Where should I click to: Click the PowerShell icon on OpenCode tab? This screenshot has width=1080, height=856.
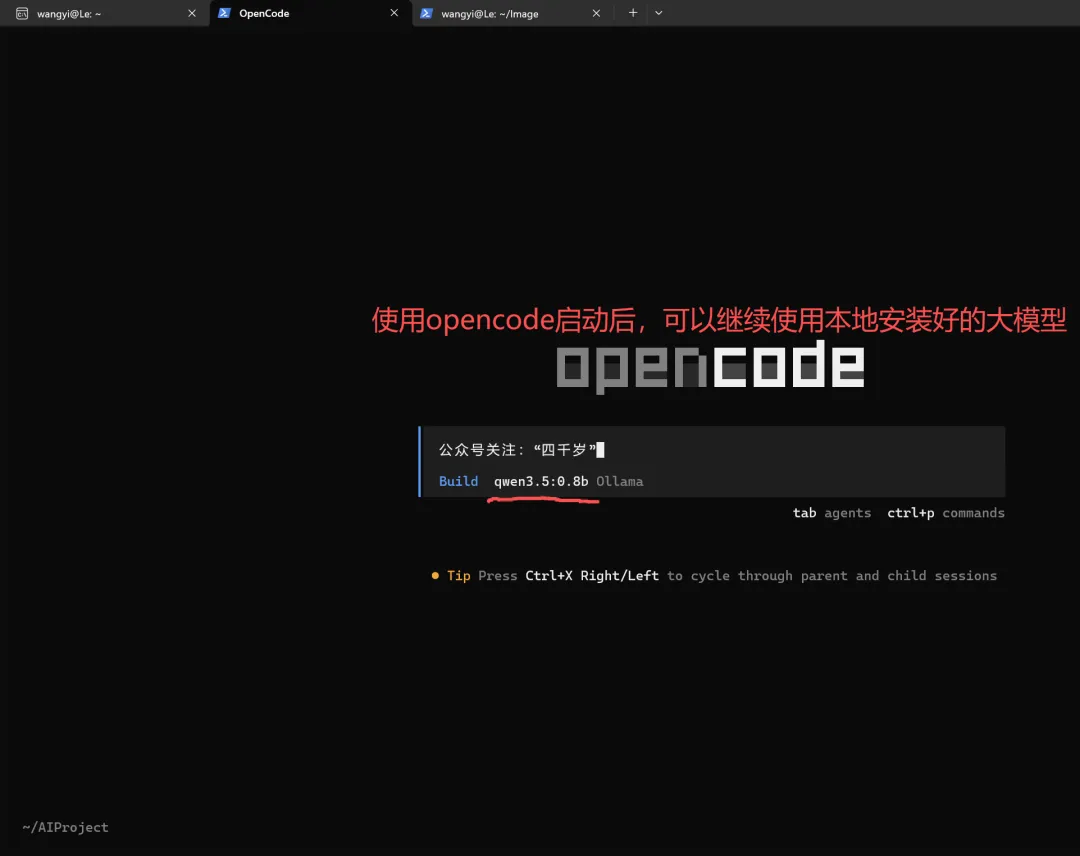coord(224,13)
